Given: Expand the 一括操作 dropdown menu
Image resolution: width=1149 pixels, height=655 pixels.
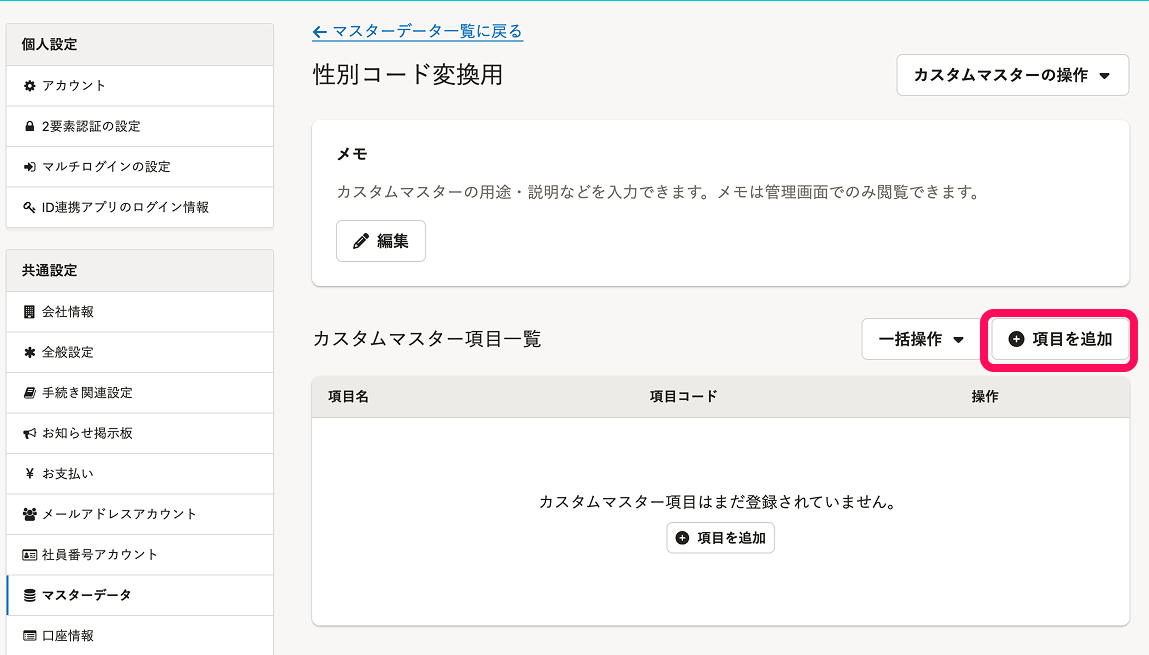Looking at the screenshot, I should [x=921, y=339].
